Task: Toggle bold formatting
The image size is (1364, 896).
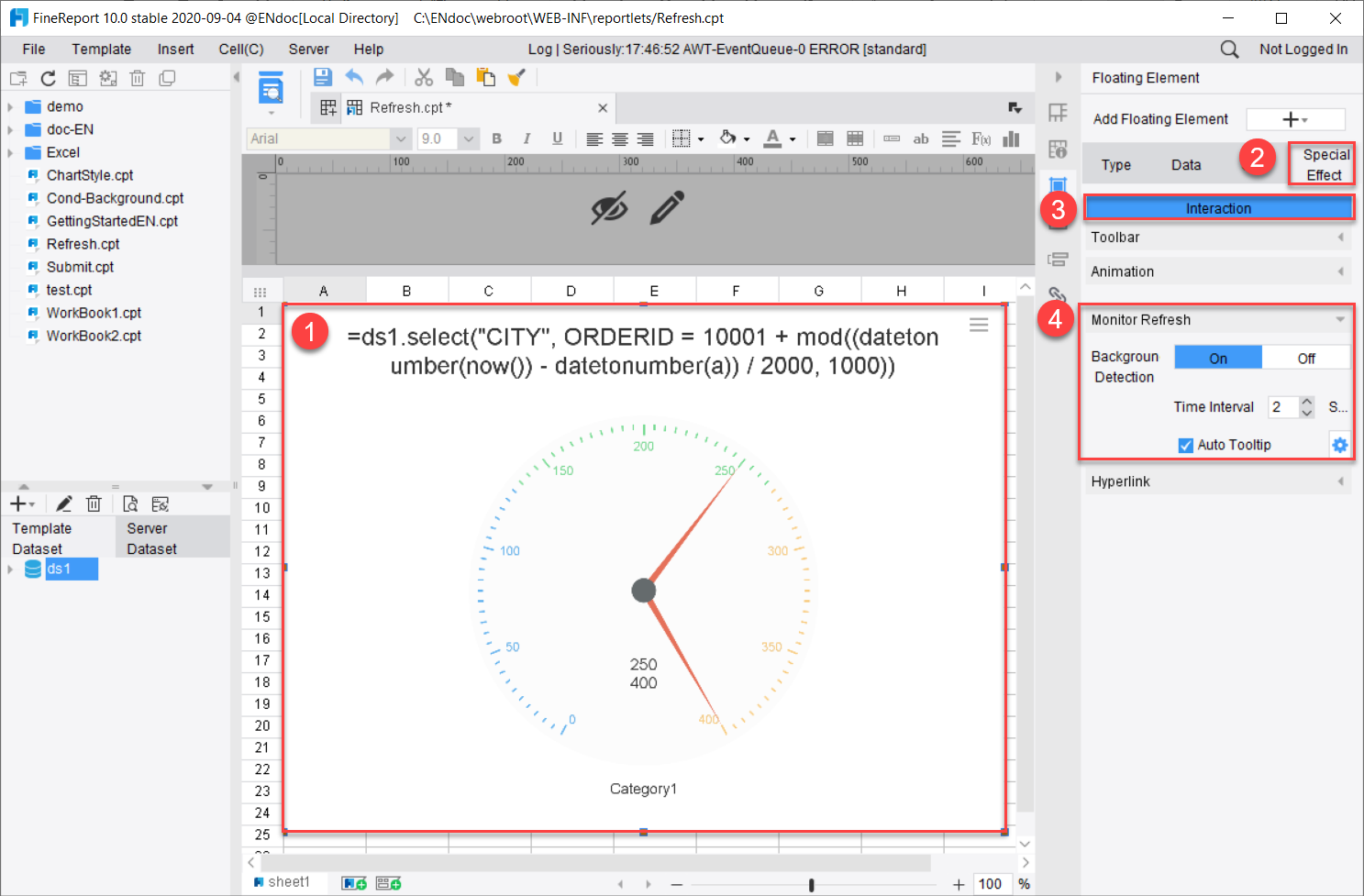Action: (x=497, y=138)
